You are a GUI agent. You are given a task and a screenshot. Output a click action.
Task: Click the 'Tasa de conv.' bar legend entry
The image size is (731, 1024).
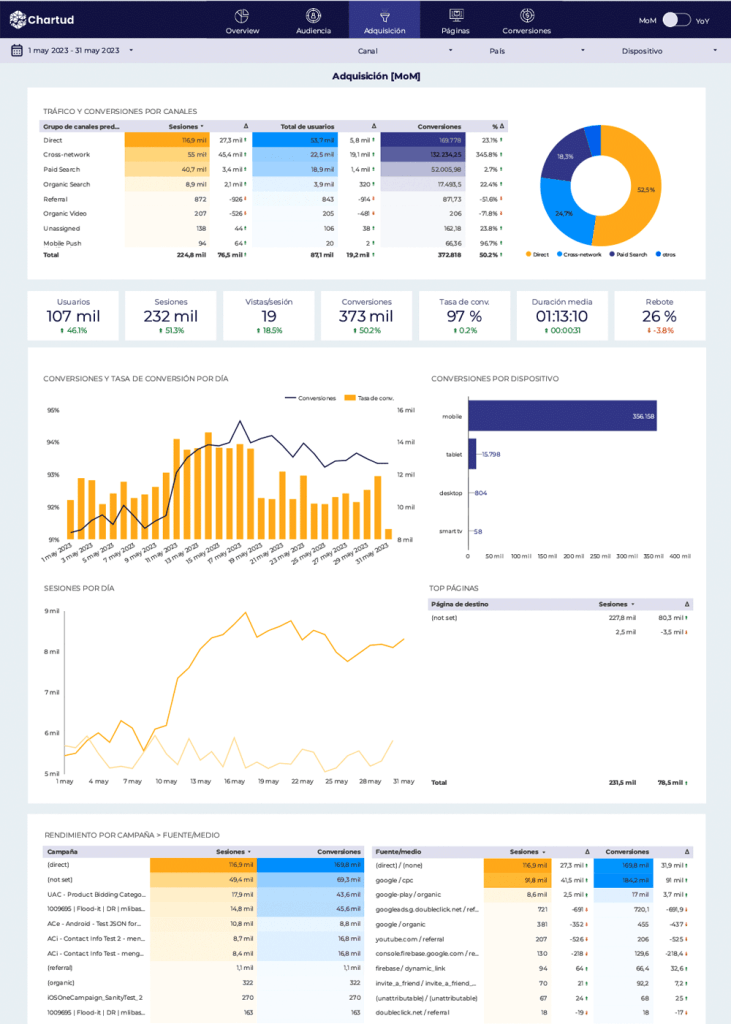(x=370, y=398)
